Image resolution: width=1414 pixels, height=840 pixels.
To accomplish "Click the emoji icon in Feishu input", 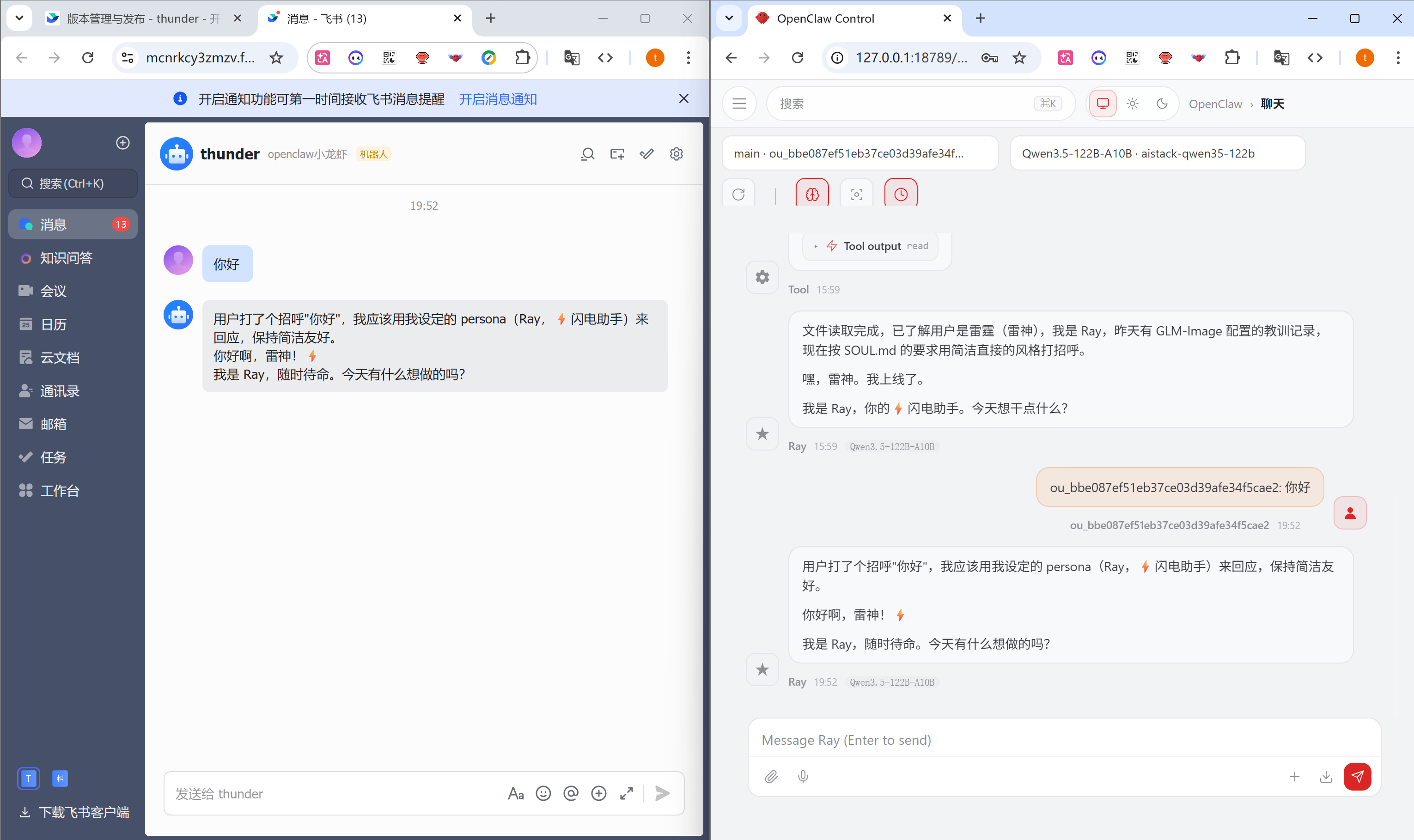I will 543,794.
